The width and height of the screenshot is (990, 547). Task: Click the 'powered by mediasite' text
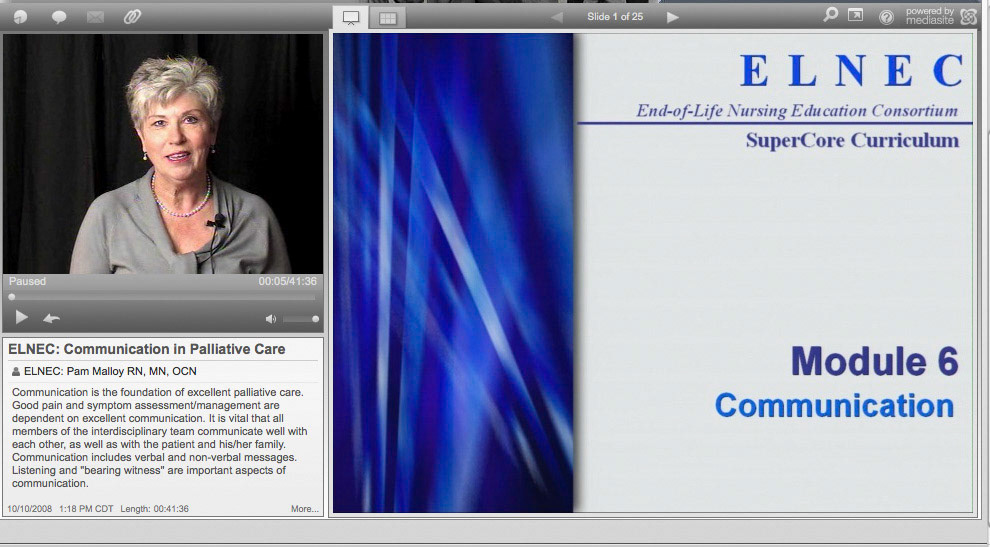coord(930,16)
